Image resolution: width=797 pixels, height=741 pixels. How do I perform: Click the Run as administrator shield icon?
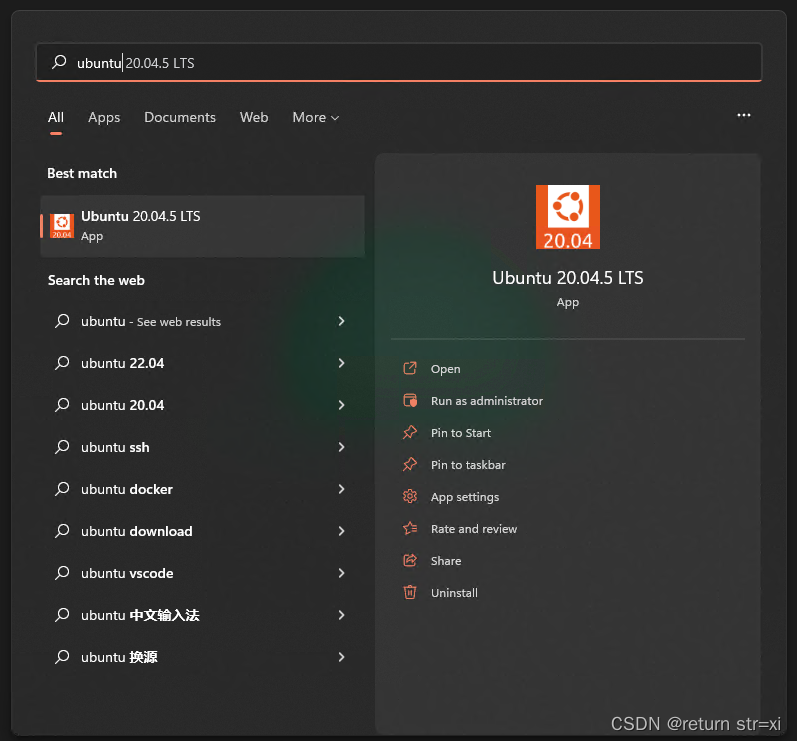click(x=410, y=400)
